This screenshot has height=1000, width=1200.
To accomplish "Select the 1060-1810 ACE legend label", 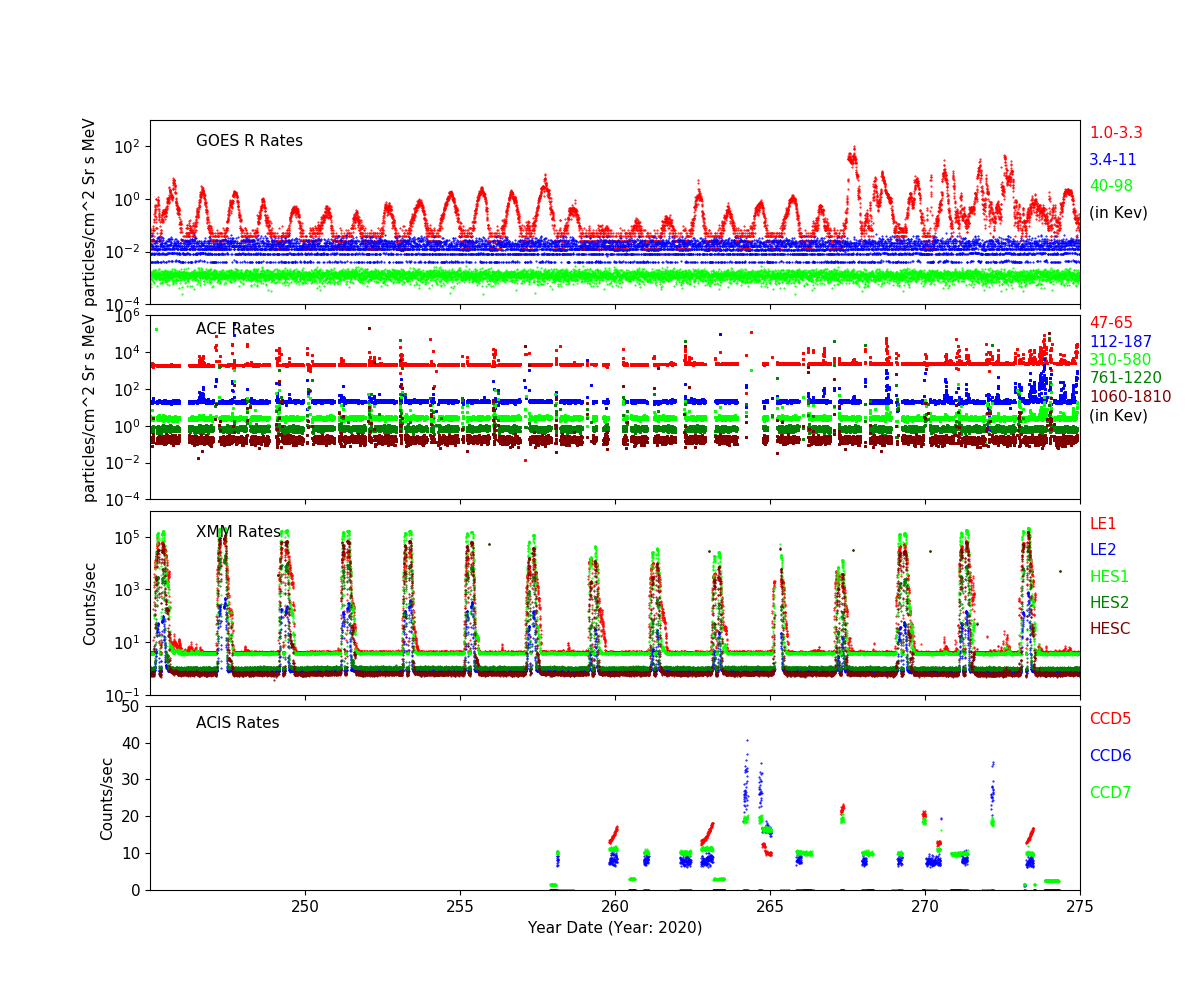I will 1130,397.
